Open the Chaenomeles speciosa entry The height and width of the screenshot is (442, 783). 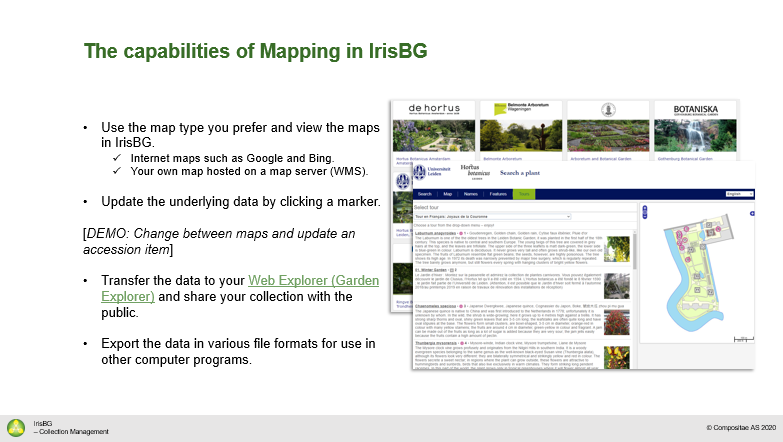pyautogui.click(x=435, y=306)
